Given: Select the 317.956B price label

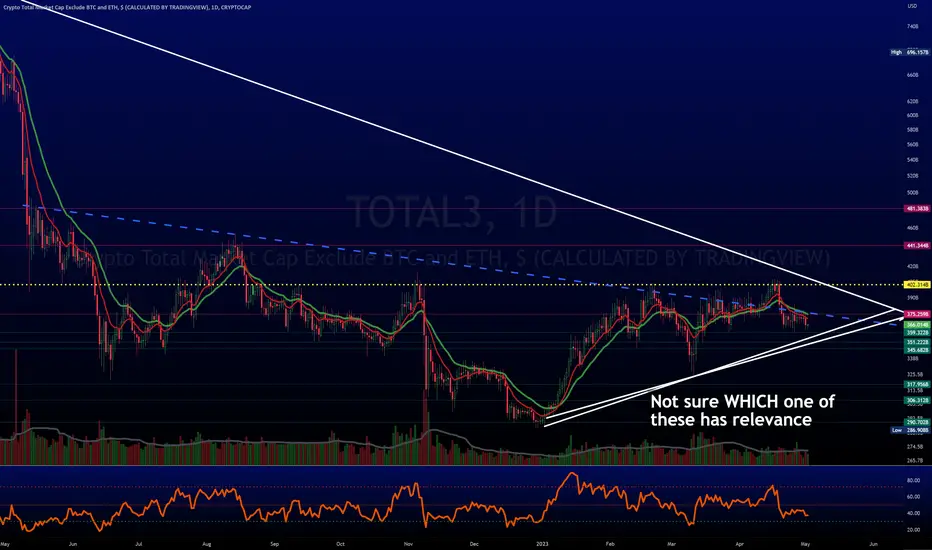Looking at the screenshot, I should click(x=917, y=385).
